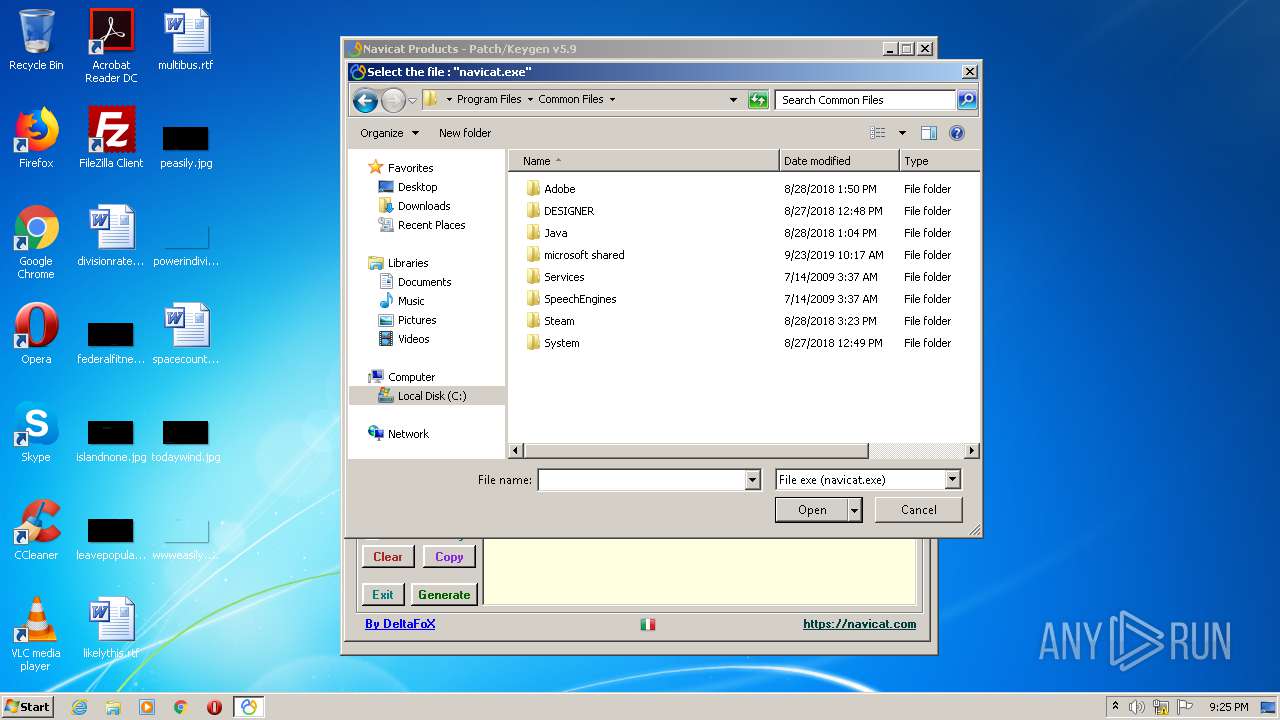Select the Firefox desktop icon
Screen dimensions: 1280x720
[x=36, y=138]
